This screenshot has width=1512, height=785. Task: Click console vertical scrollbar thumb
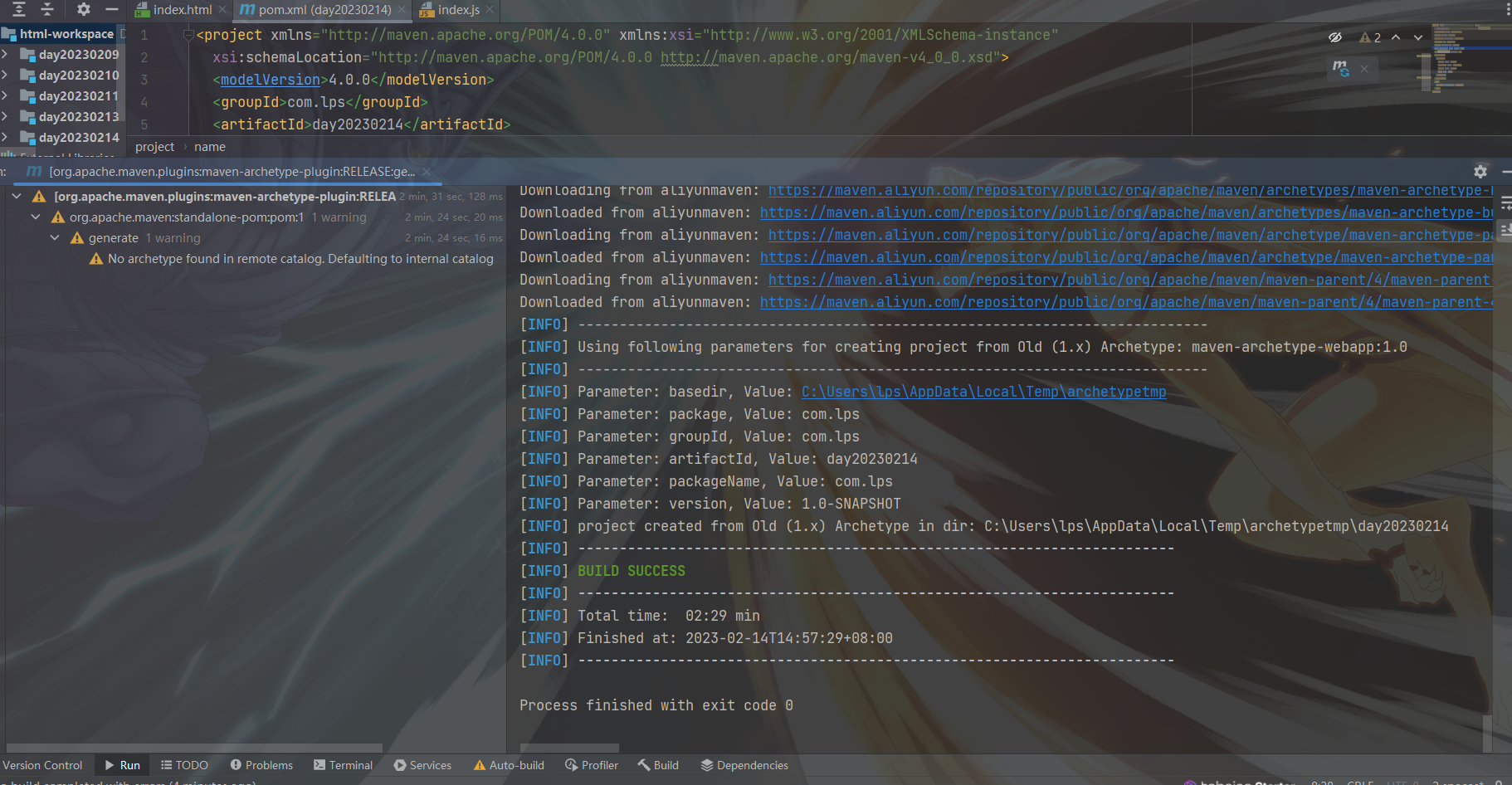(1487, 732)
